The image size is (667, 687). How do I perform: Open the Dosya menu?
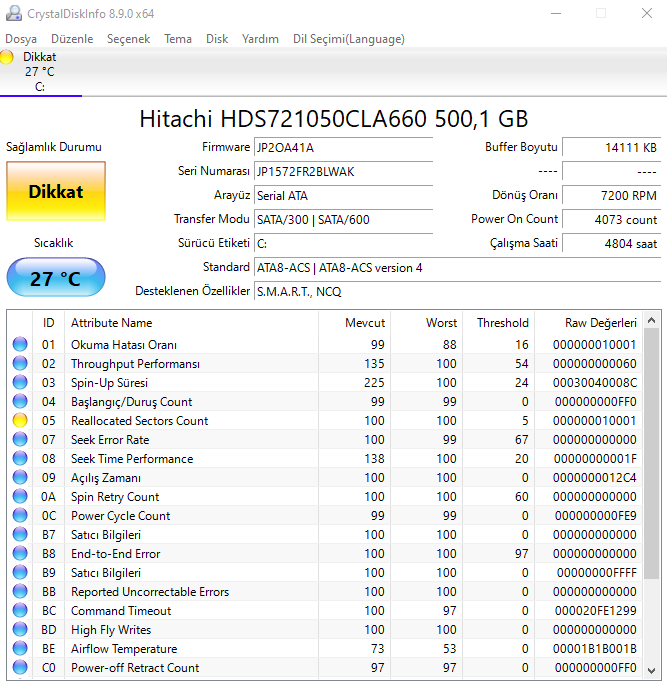tap(21, 39)
